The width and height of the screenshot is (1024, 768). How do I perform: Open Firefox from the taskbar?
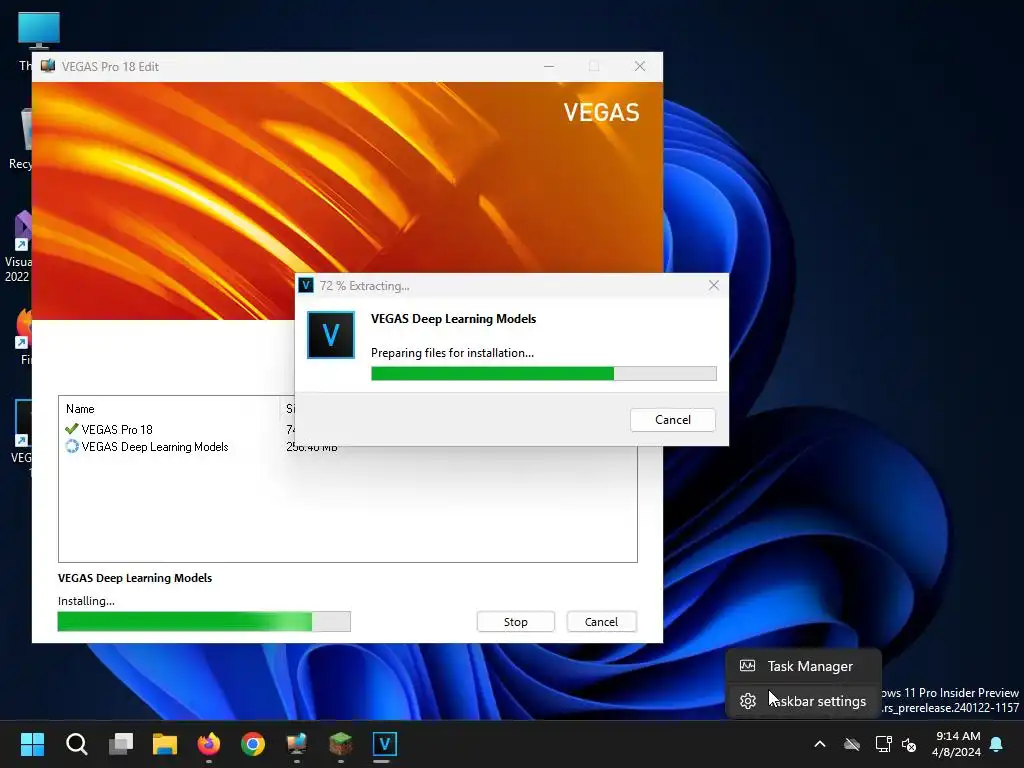(x=209, y=743)
